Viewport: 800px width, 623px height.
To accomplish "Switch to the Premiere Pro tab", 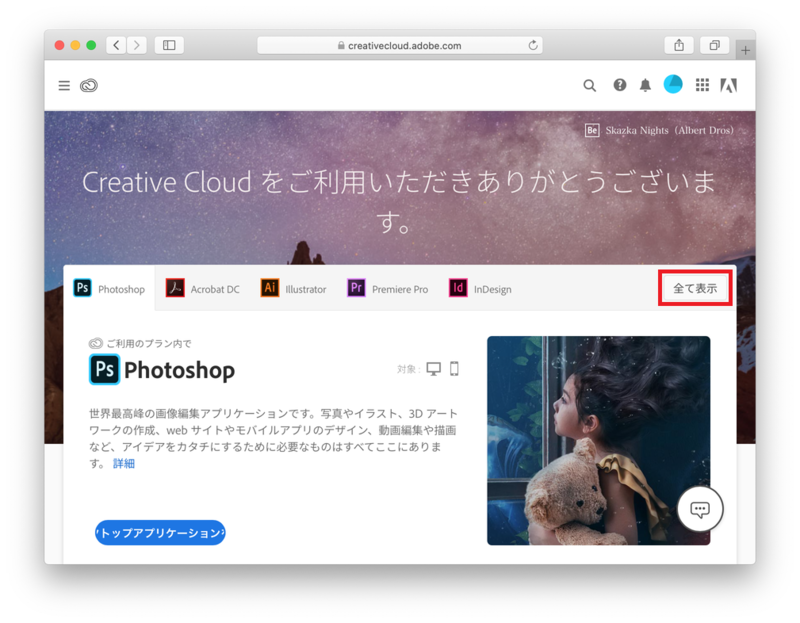I will 388,288.
